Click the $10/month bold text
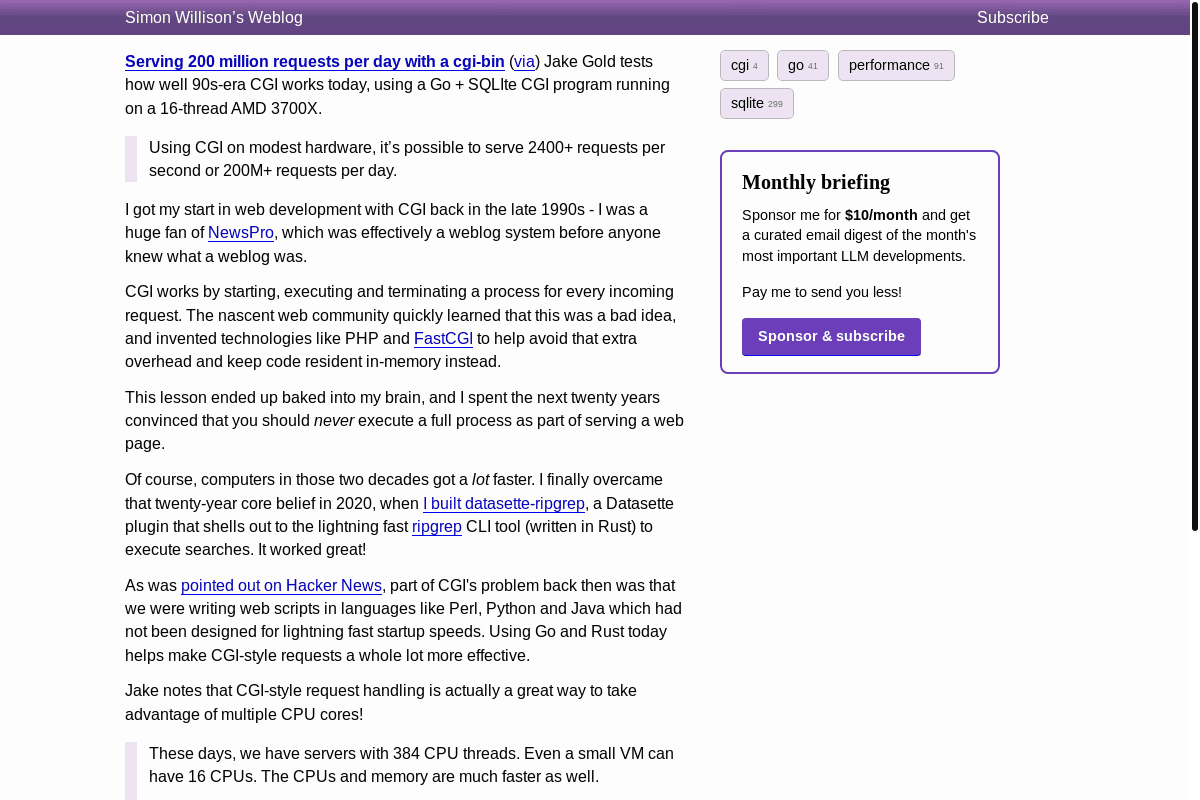1200x800 pixels. [x=880, y=214]
